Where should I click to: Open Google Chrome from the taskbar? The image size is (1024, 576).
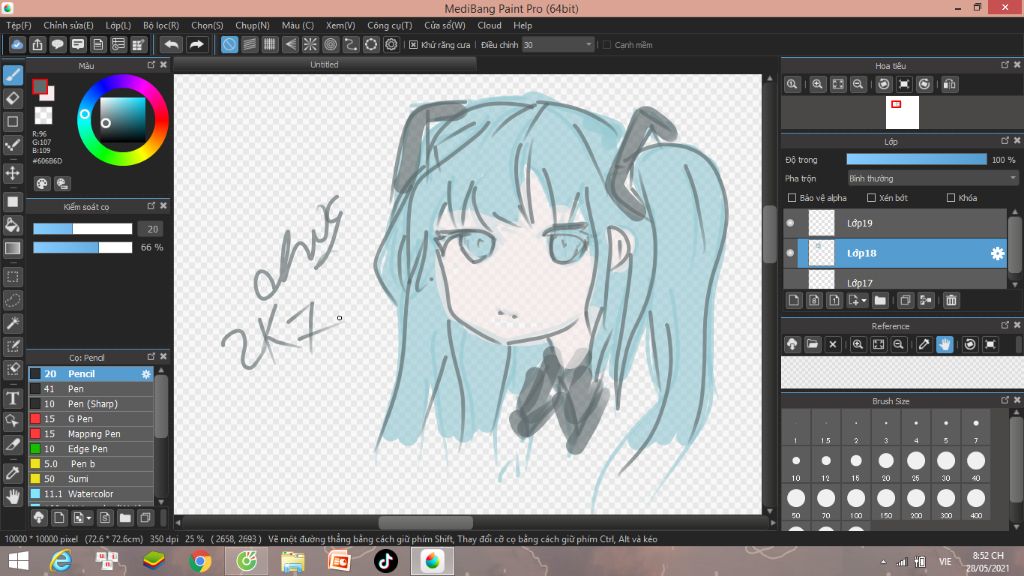click(200, 561)
